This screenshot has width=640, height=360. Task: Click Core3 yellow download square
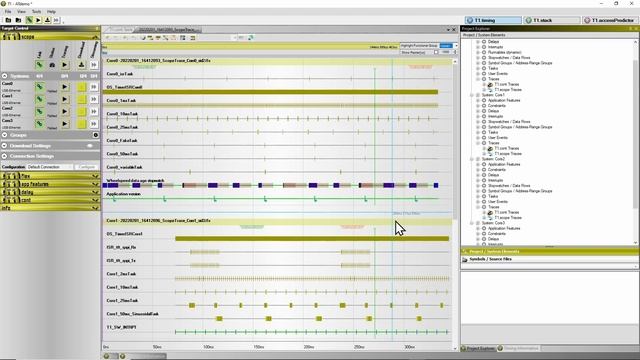point(82,124)
